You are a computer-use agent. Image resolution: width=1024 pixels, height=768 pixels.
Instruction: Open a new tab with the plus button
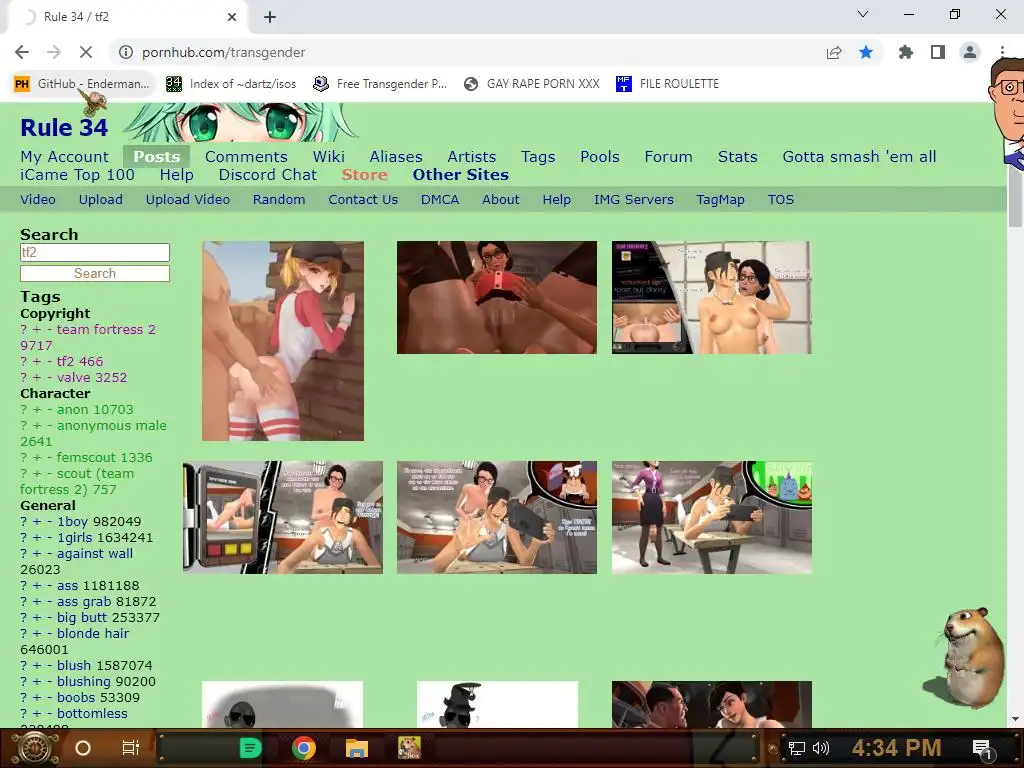[270, 17]
